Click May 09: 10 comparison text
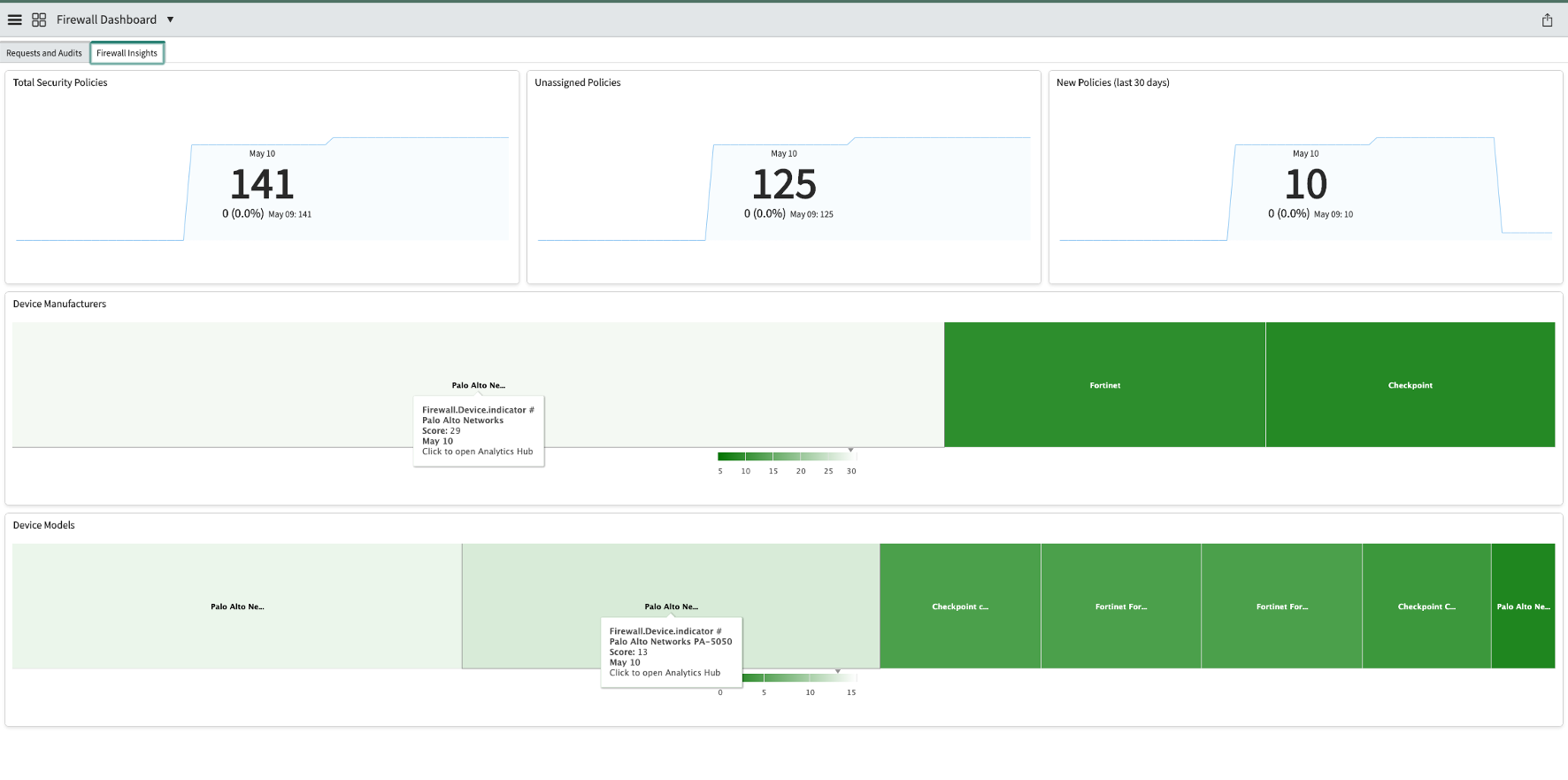 tap(1334, 214)
